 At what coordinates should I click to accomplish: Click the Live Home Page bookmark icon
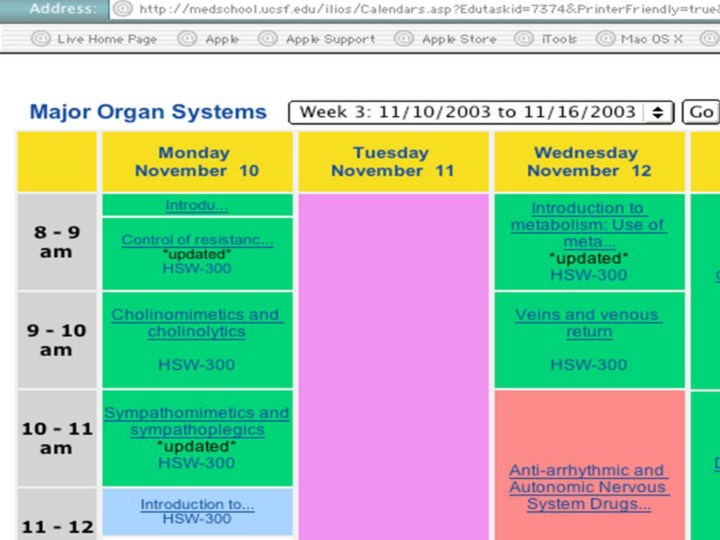click(x=41, y=39)
